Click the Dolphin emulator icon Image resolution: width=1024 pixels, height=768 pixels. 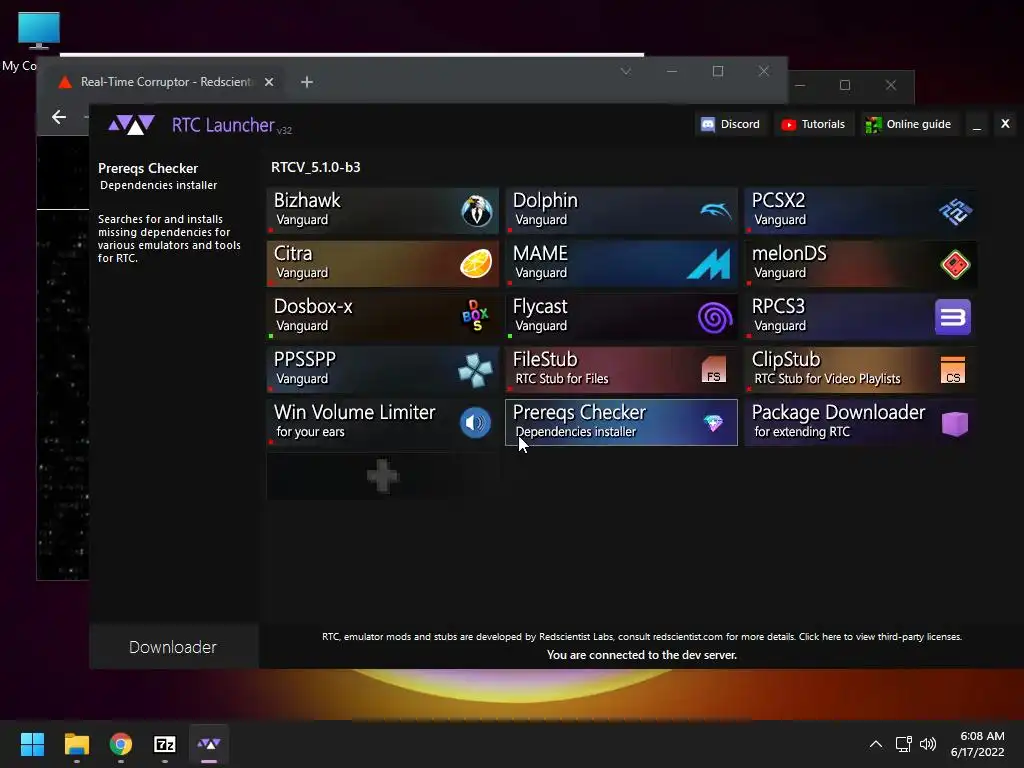[x=715, y=210]
